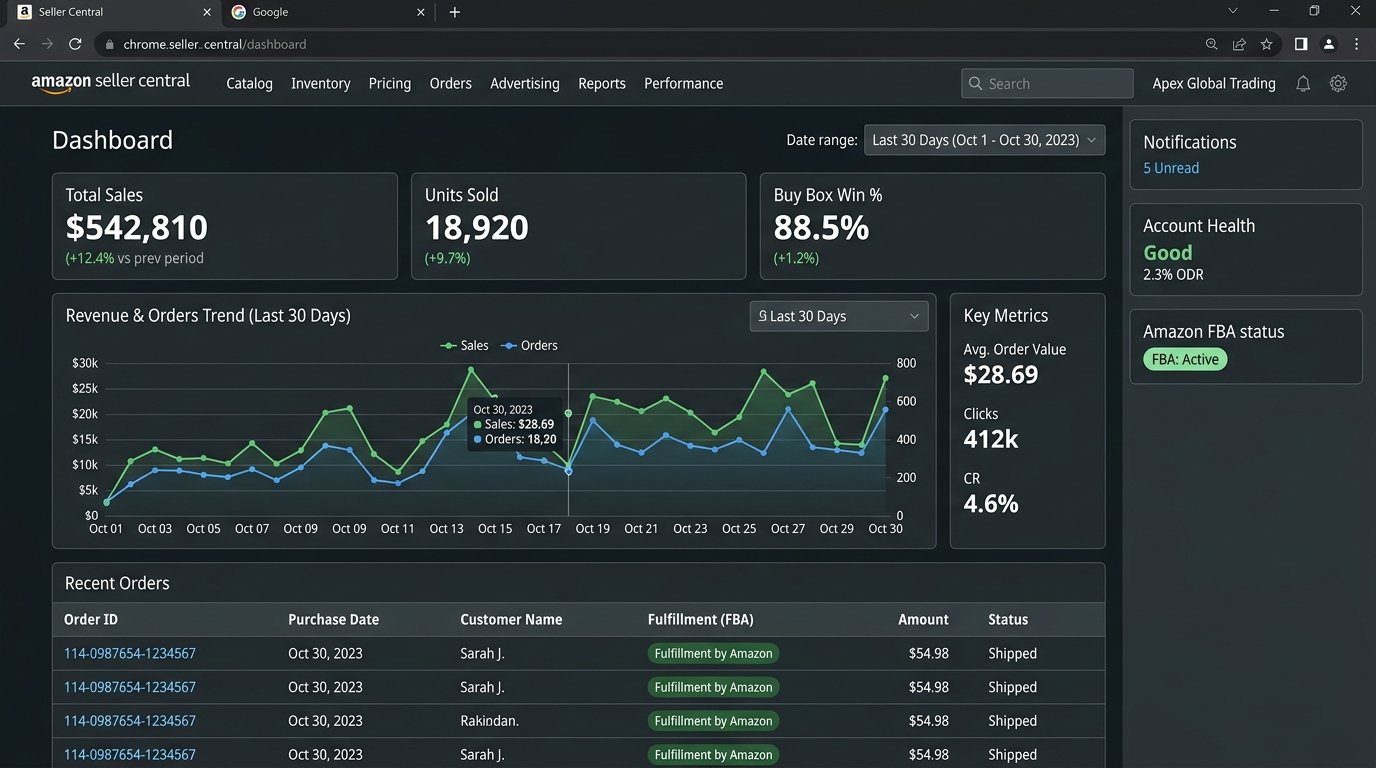
Task: Click the Customer Name column header
Action: tap(511, 620)
